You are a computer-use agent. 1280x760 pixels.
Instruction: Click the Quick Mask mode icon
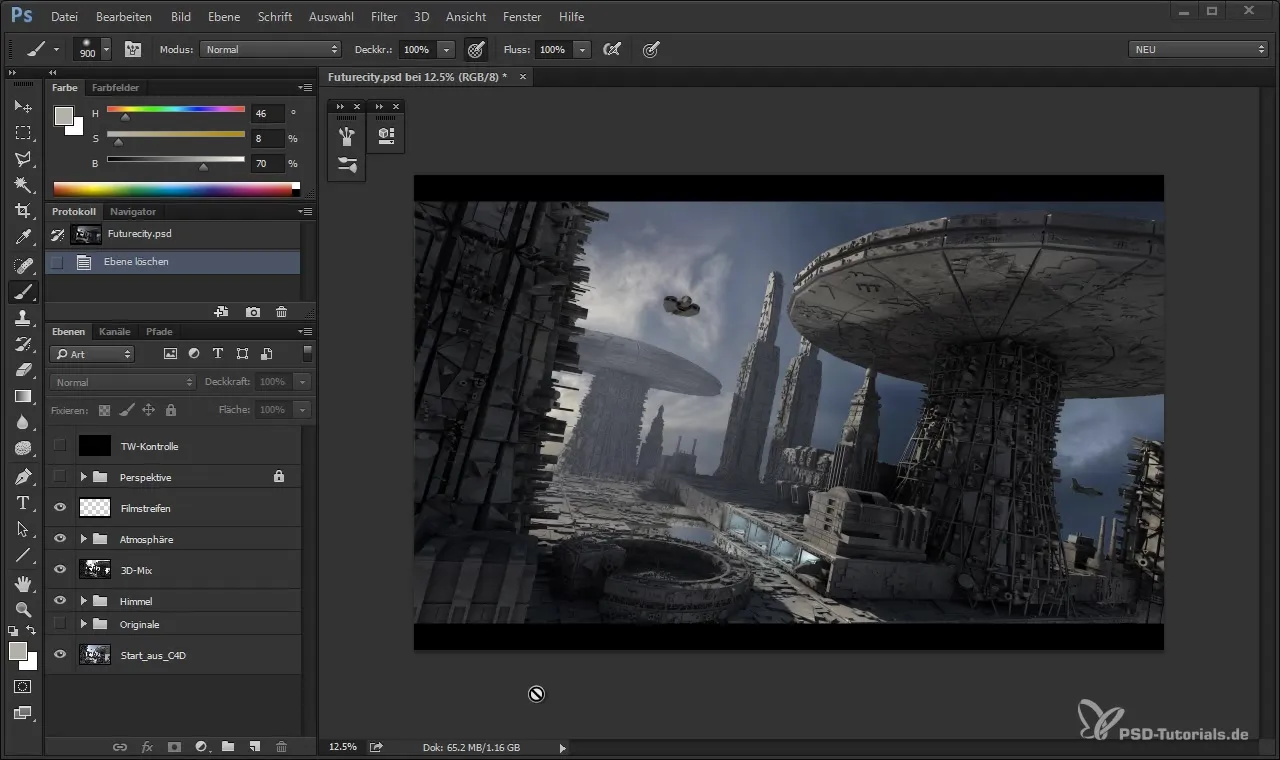click(22, 687)
